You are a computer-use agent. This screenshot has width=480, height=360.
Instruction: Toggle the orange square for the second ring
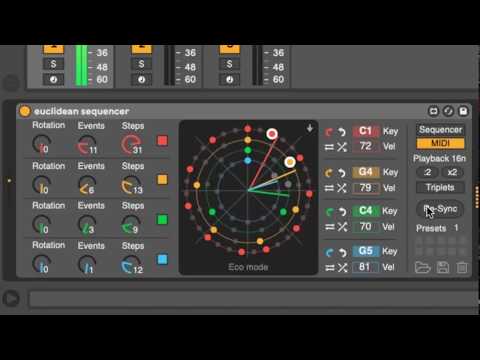pyautogui.click(x=162, y=180)
